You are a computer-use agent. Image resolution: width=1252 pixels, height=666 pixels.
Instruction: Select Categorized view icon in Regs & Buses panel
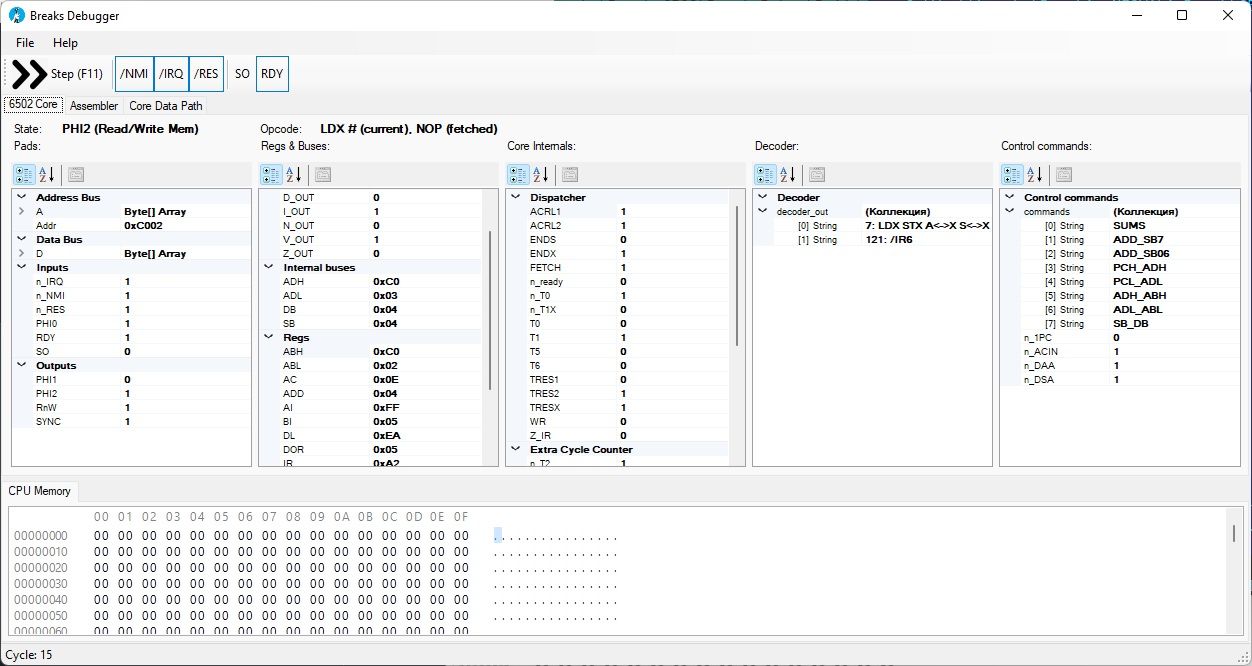click(271, 175)
